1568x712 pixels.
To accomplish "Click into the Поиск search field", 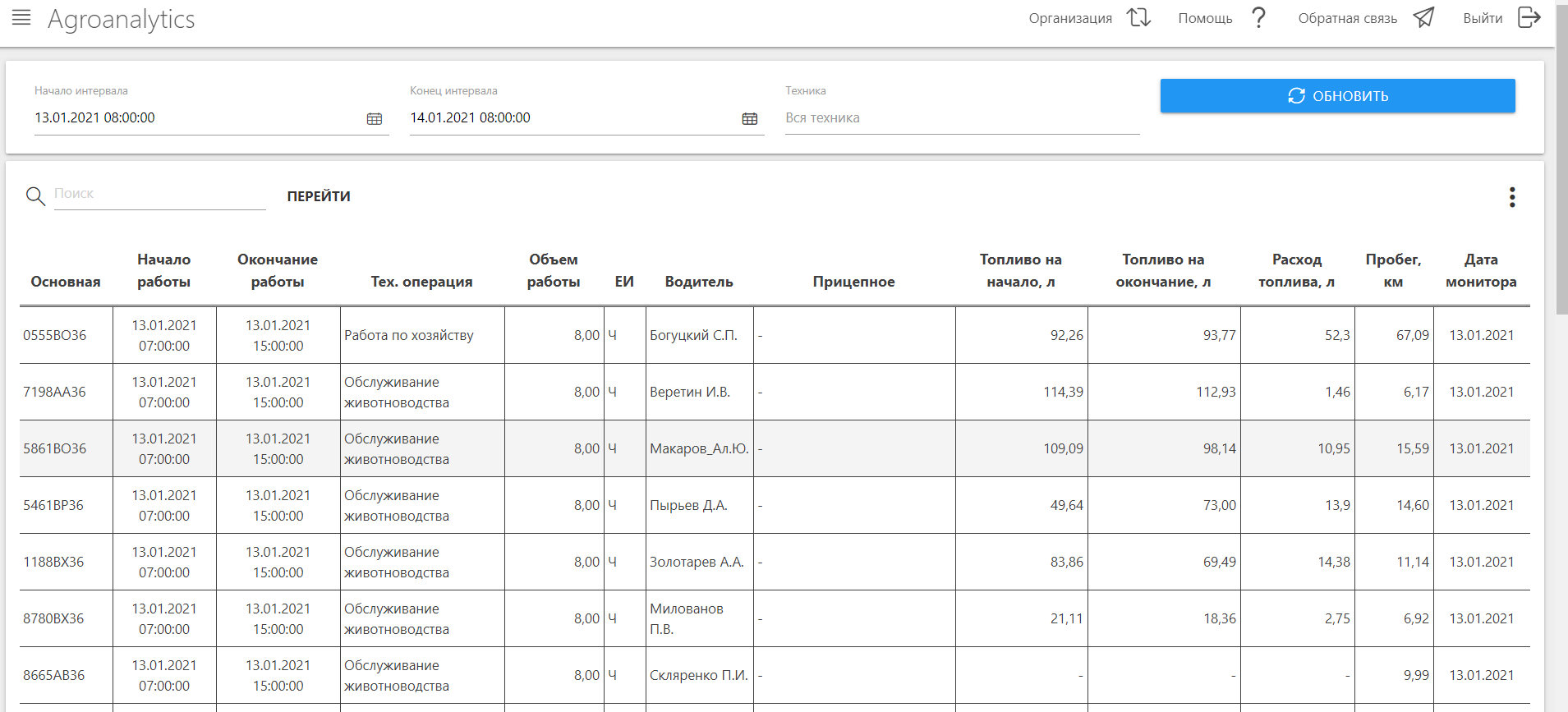I will point(159,194).
